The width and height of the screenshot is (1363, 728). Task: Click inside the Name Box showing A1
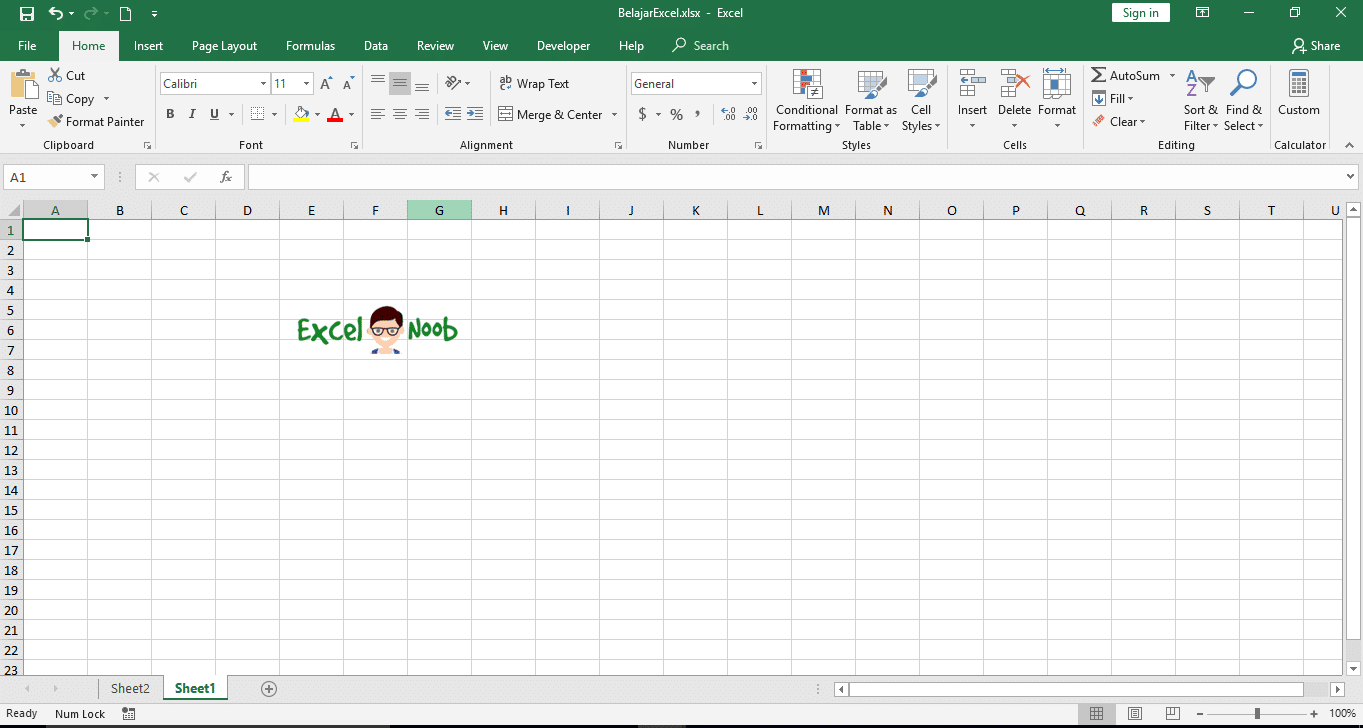click(47, 176)
